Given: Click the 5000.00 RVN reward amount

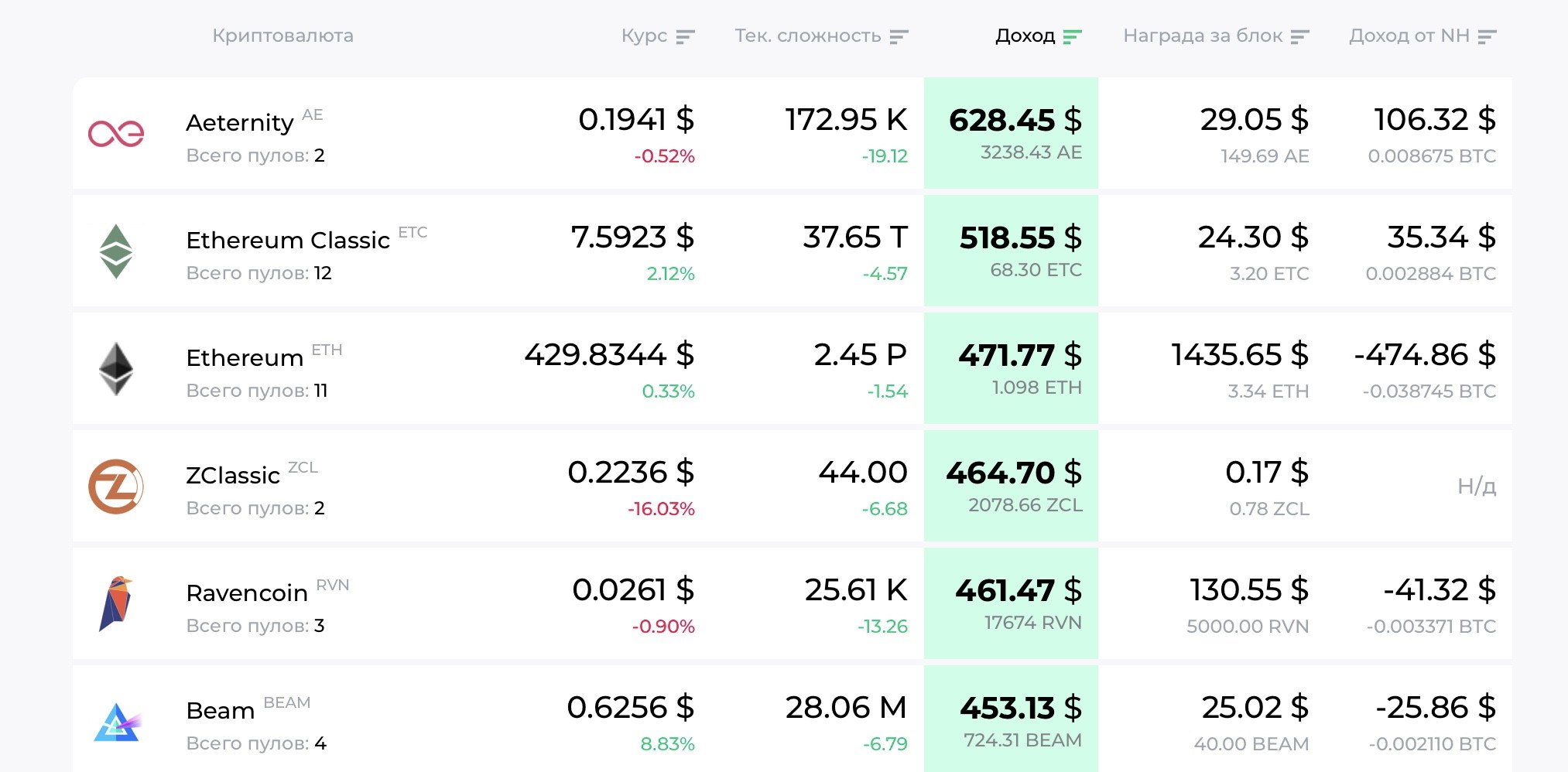Looking at the screenshot, I should pos(1248,627).
